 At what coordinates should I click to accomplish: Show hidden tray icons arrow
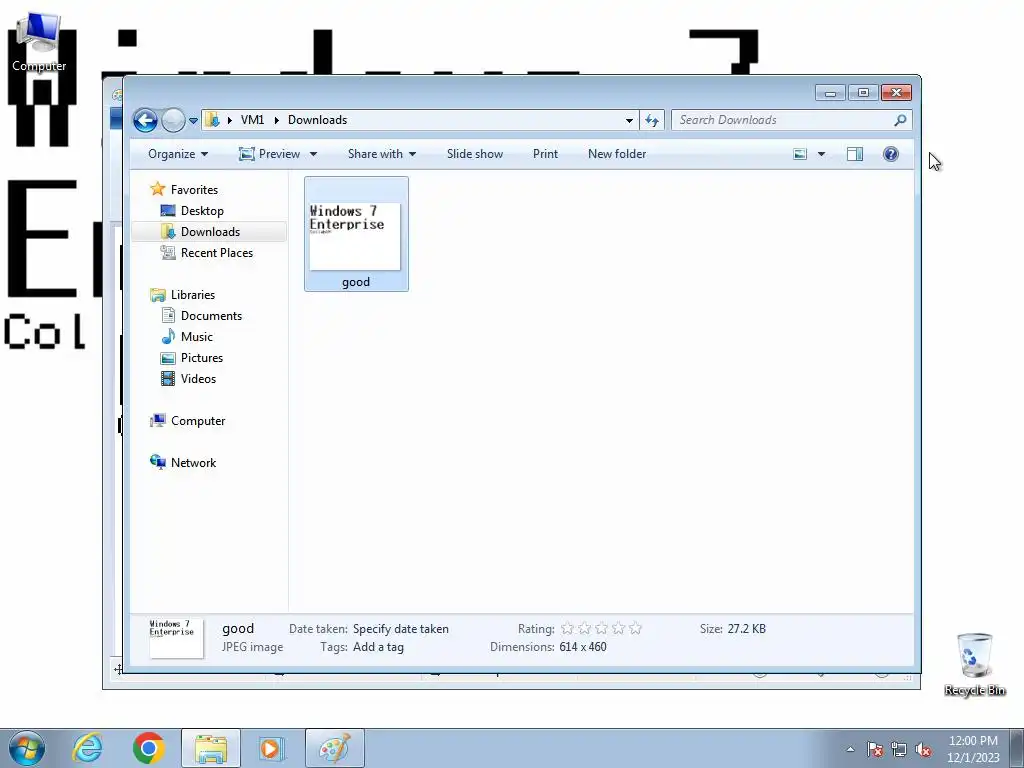click(850, 749)
